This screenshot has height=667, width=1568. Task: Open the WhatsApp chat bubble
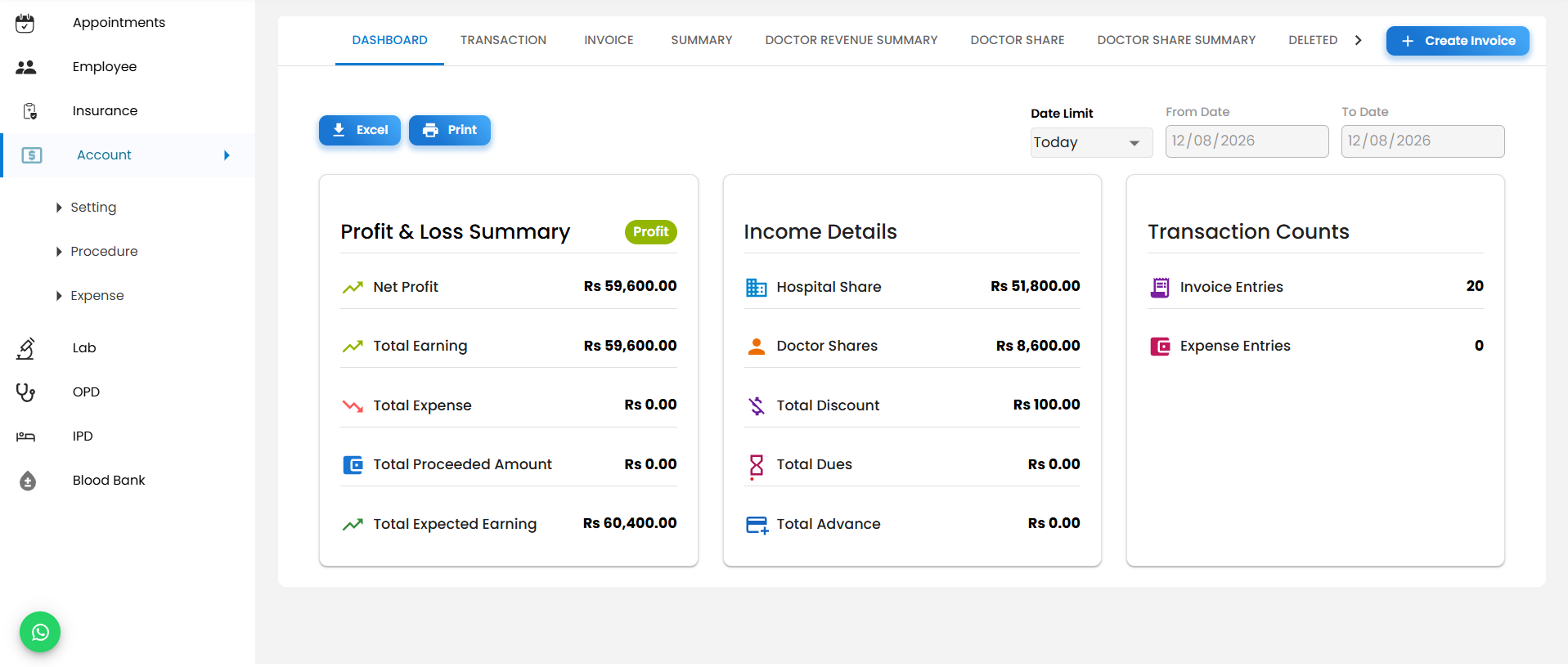click(40, 632)
